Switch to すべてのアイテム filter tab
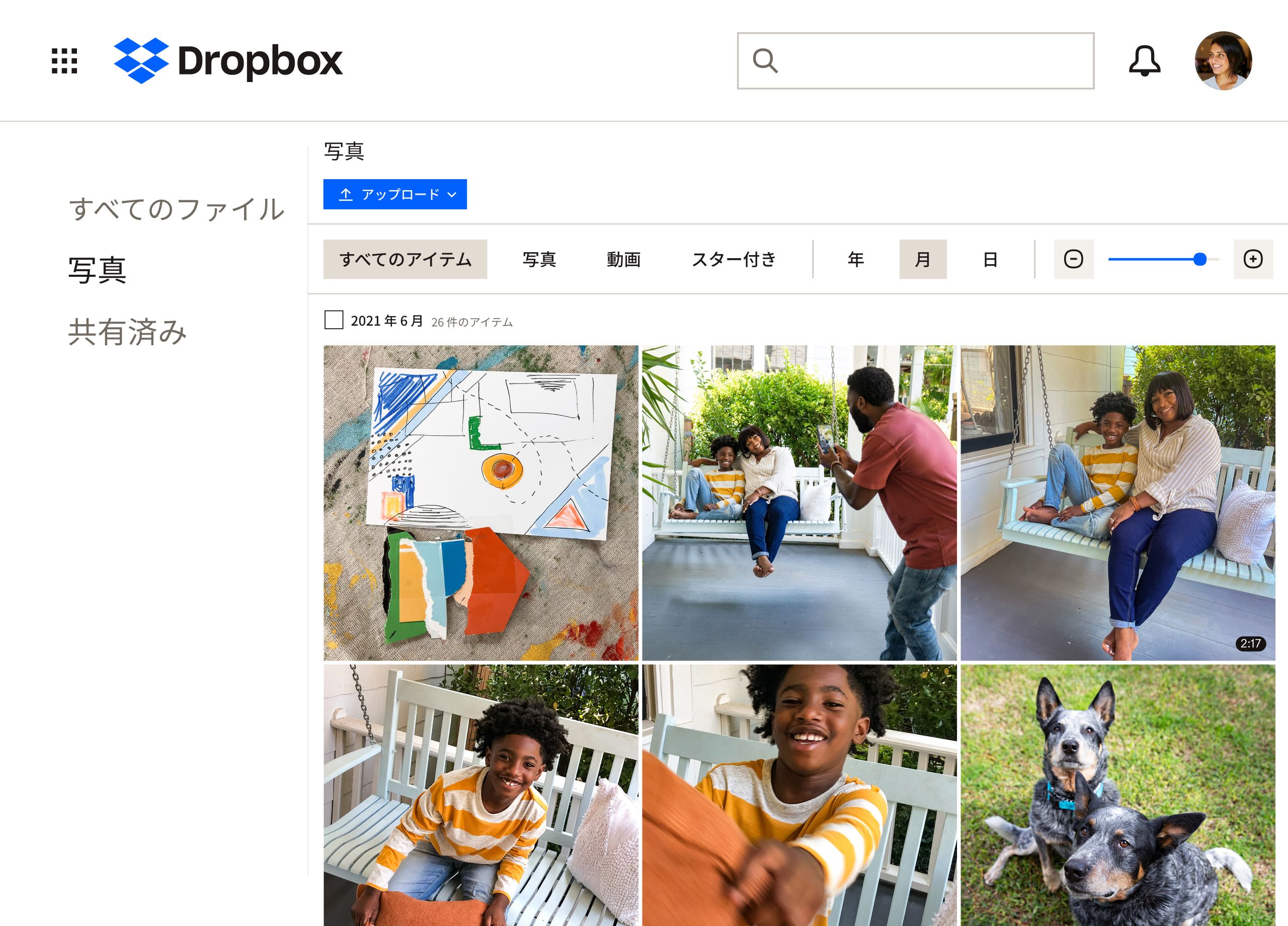 point(405,259)
